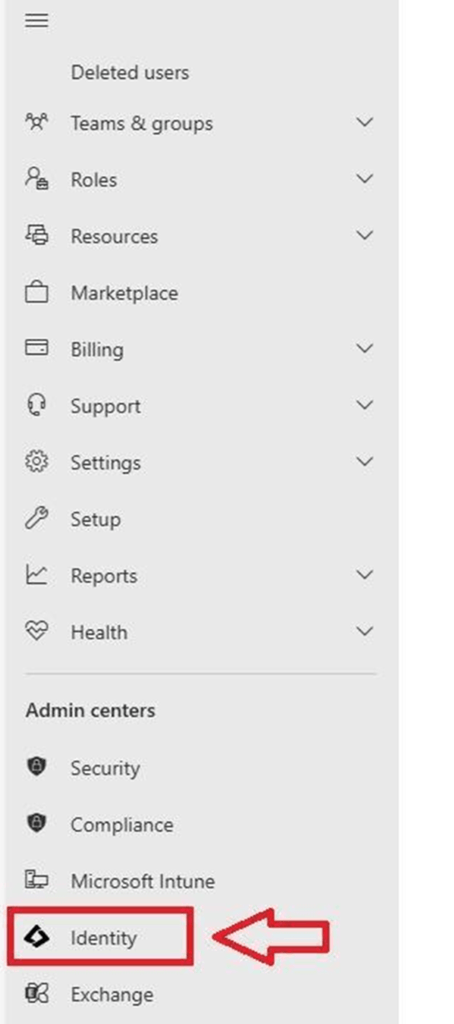Click the Roles person-badge icon
Screen dimensions: 454x1024
(37, 178)
